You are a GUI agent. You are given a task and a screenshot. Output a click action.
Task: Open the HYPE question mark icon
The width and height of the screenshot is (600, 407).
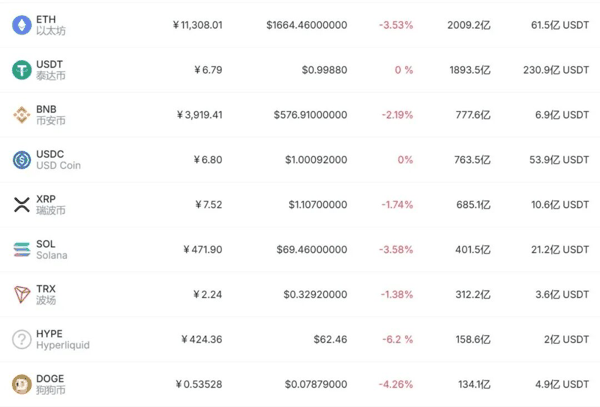[x=22, y=339]
